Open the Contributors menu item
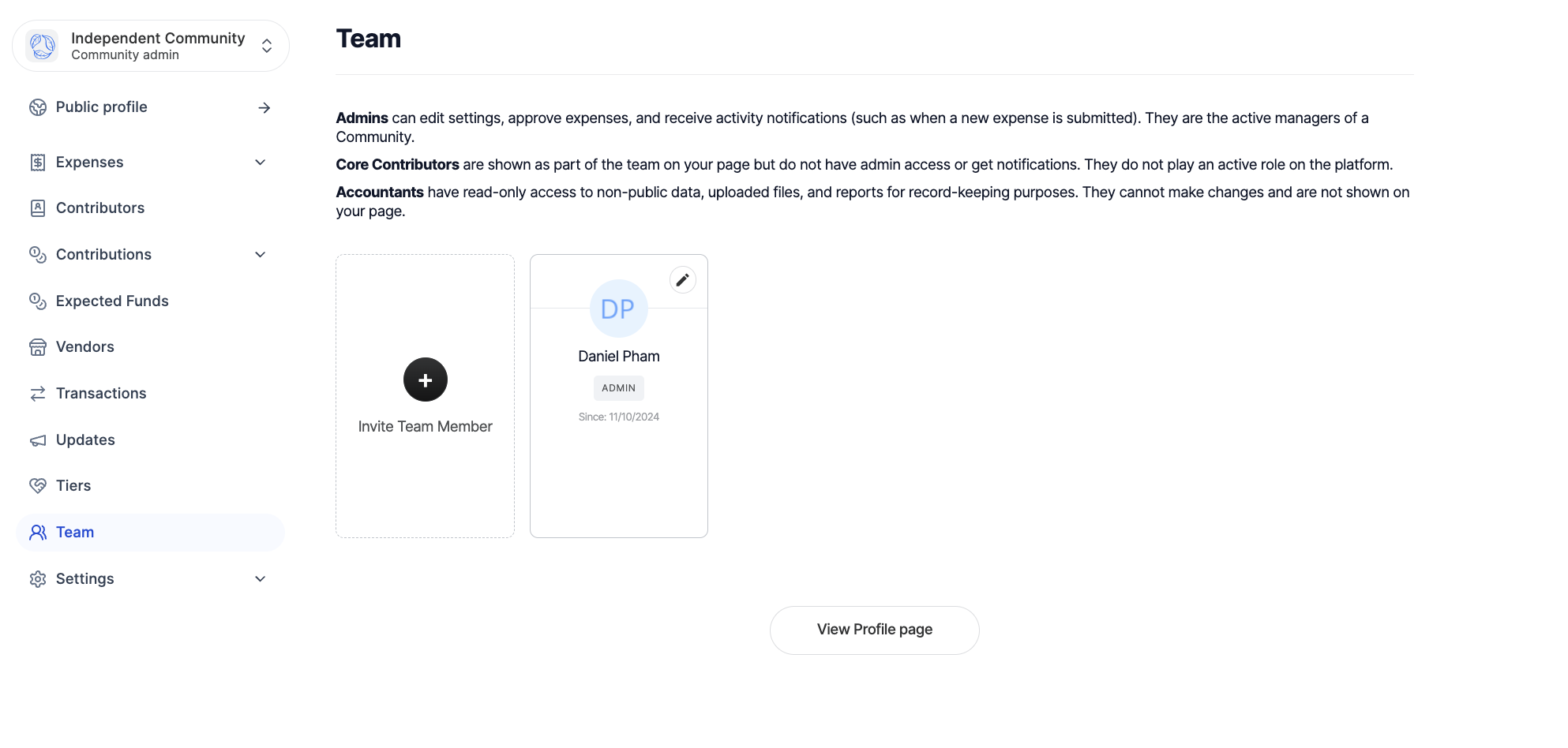 [100, 208]
